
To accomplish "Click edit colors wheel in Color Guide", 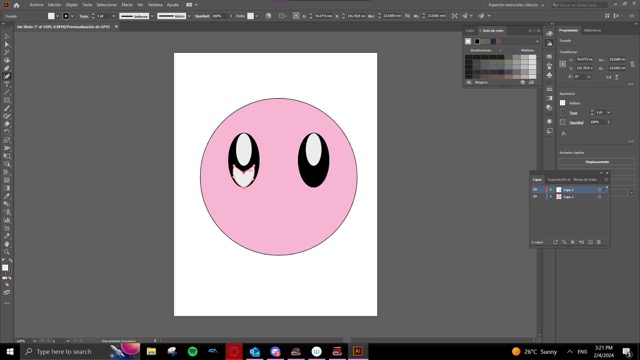I will [522, 82].
